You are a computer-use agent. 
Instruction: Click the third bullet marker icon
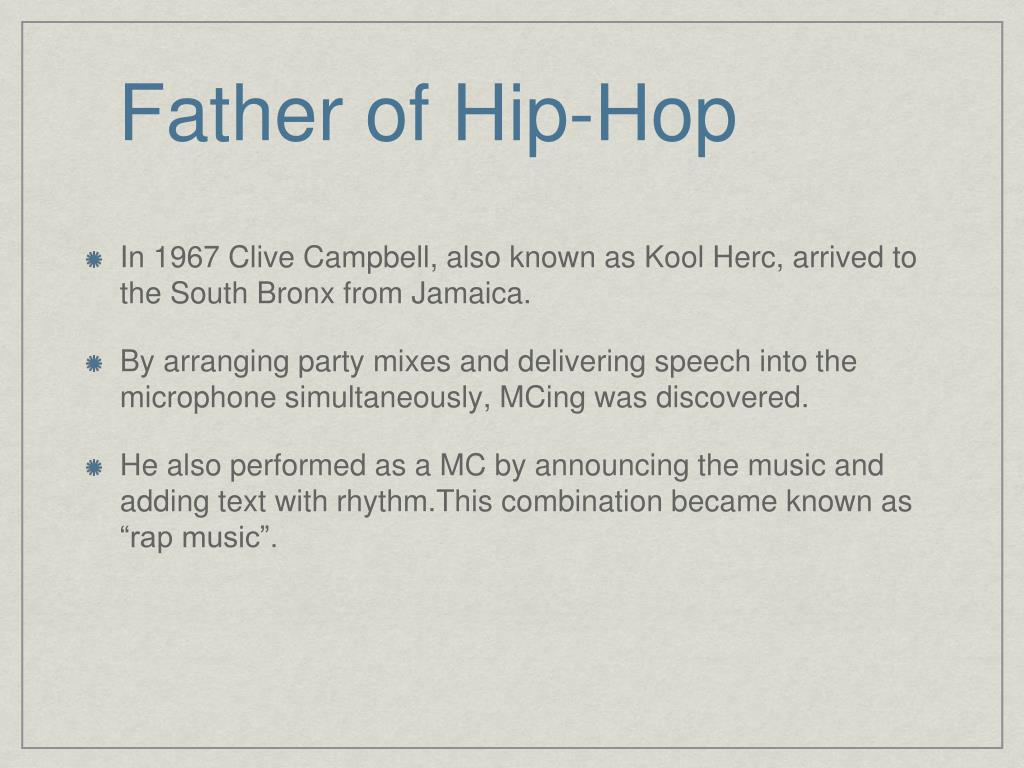click(94, 468)
